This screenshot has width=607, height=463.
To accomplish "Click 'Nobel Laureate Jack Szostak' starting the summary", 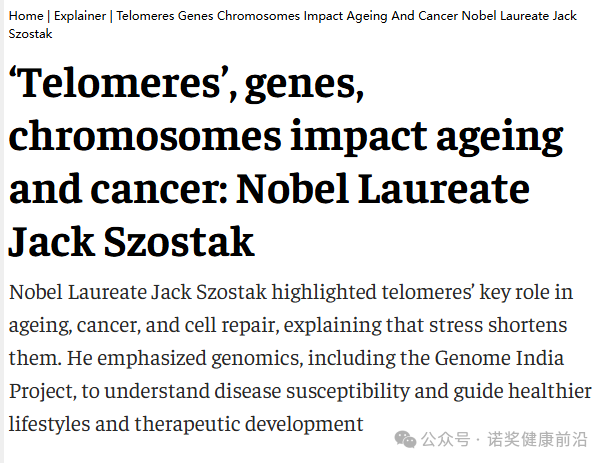I will tap(138, 292).
